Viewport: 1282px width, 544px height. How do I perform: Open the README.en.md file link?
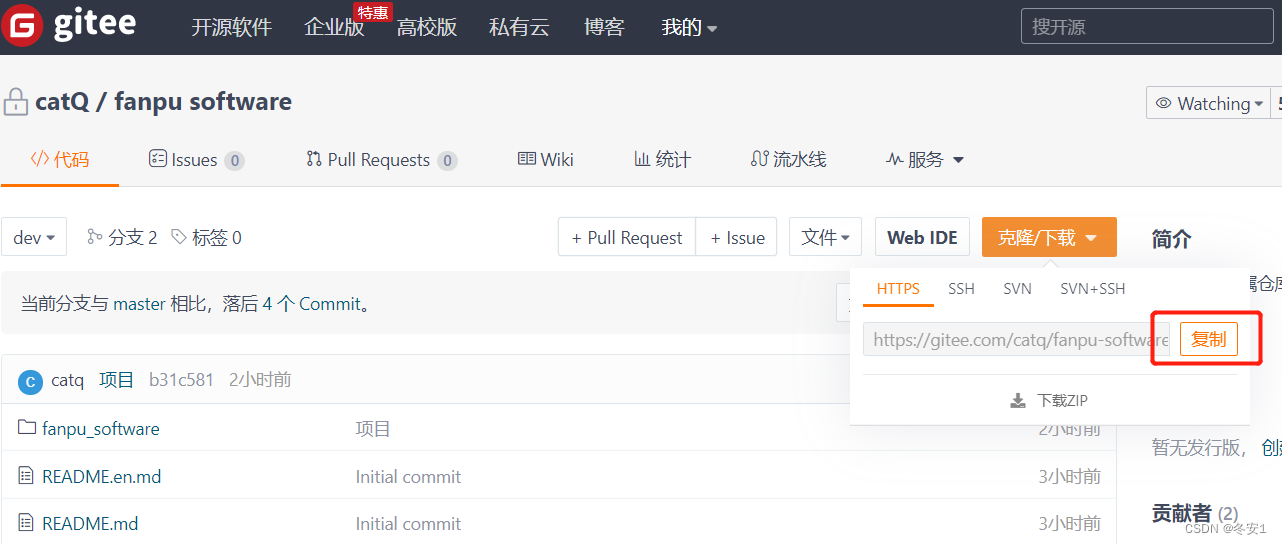click(x=102, y=477)
